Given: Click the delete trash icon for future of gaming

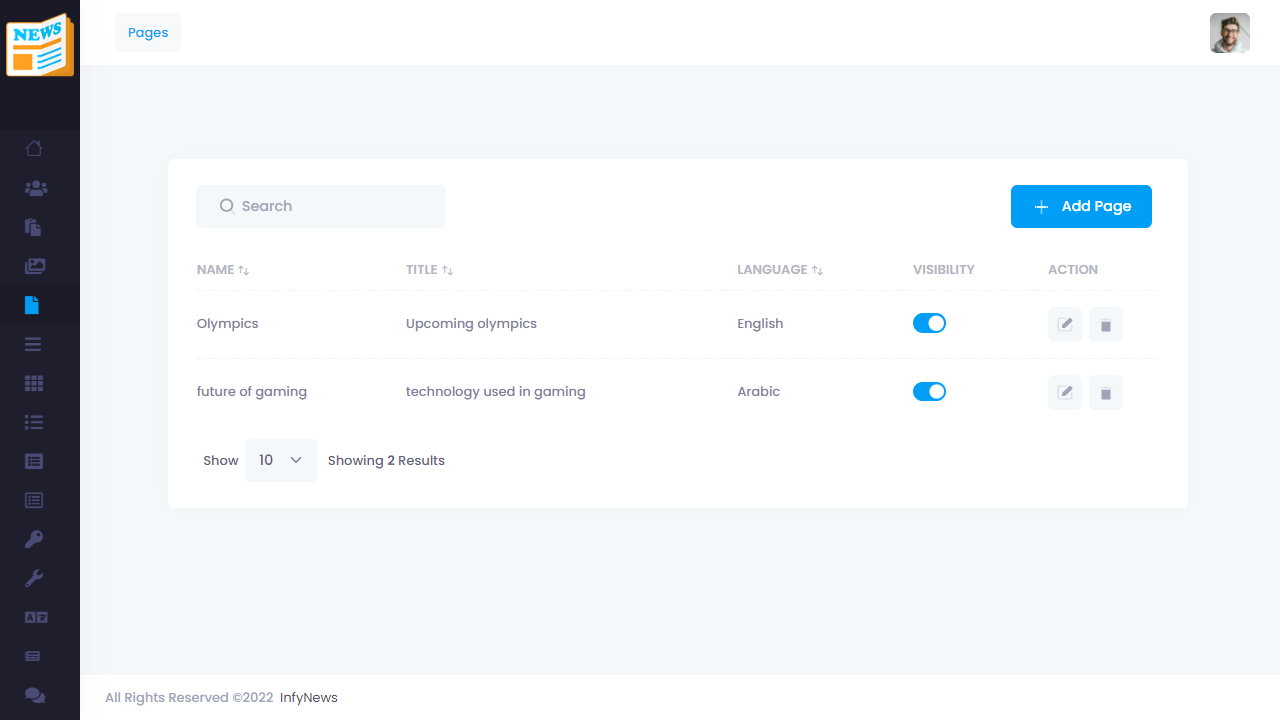Looking at the screenshot, I should click(x=1105, y=392).
